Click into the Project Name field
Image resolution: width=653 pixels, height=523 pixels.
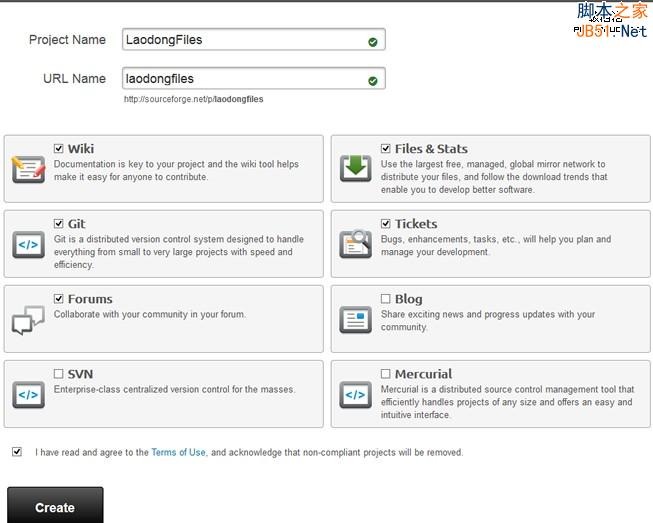240,40
